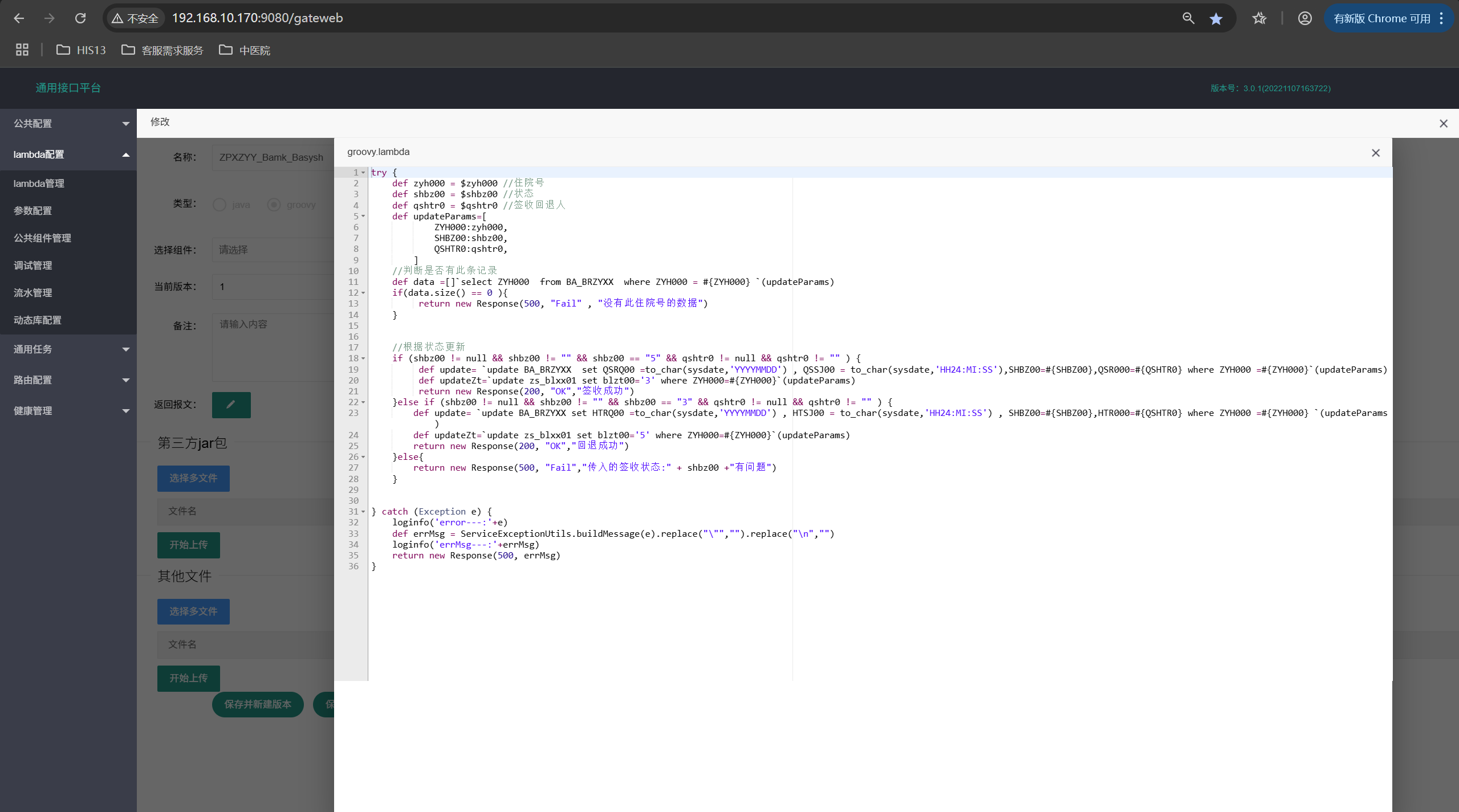
Task: Click the 备注 textarea field
Action: (x=273, y=346)
